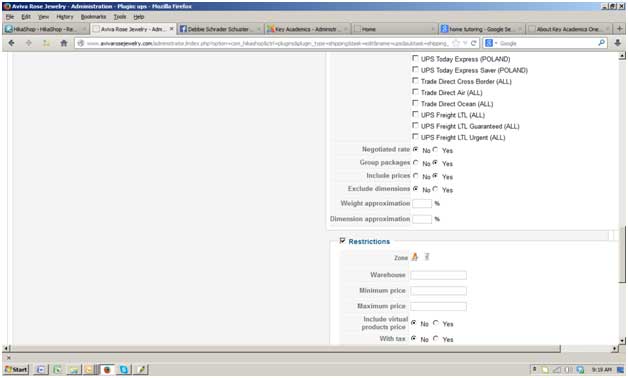The height and width of the screenshot is (378, 628).
Task: Open the Windows Start button
Action: [16, 369]
